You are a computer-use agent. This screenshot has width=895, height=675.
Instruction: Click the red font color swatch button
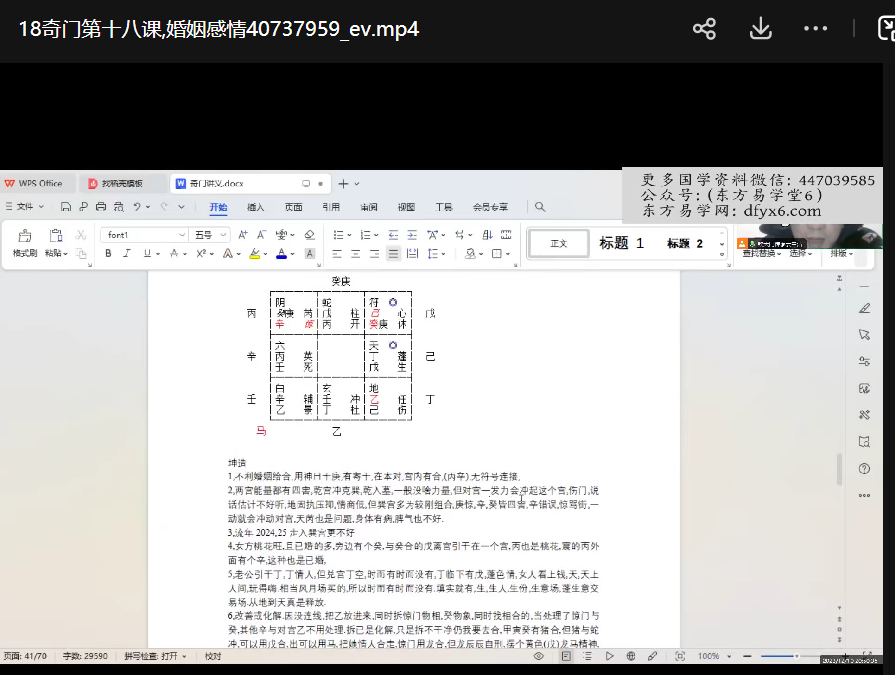(282, 254)
